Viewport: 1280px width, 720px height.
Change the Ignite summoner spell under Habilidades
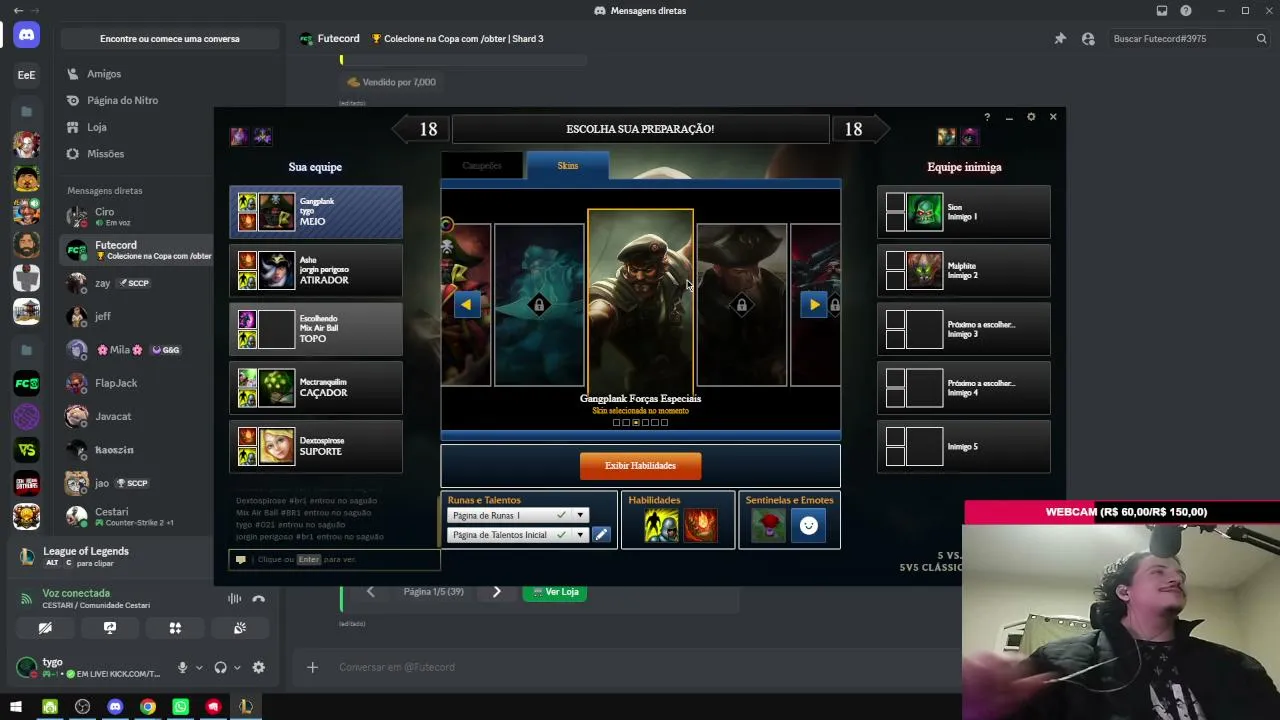[x=700, y=525]
